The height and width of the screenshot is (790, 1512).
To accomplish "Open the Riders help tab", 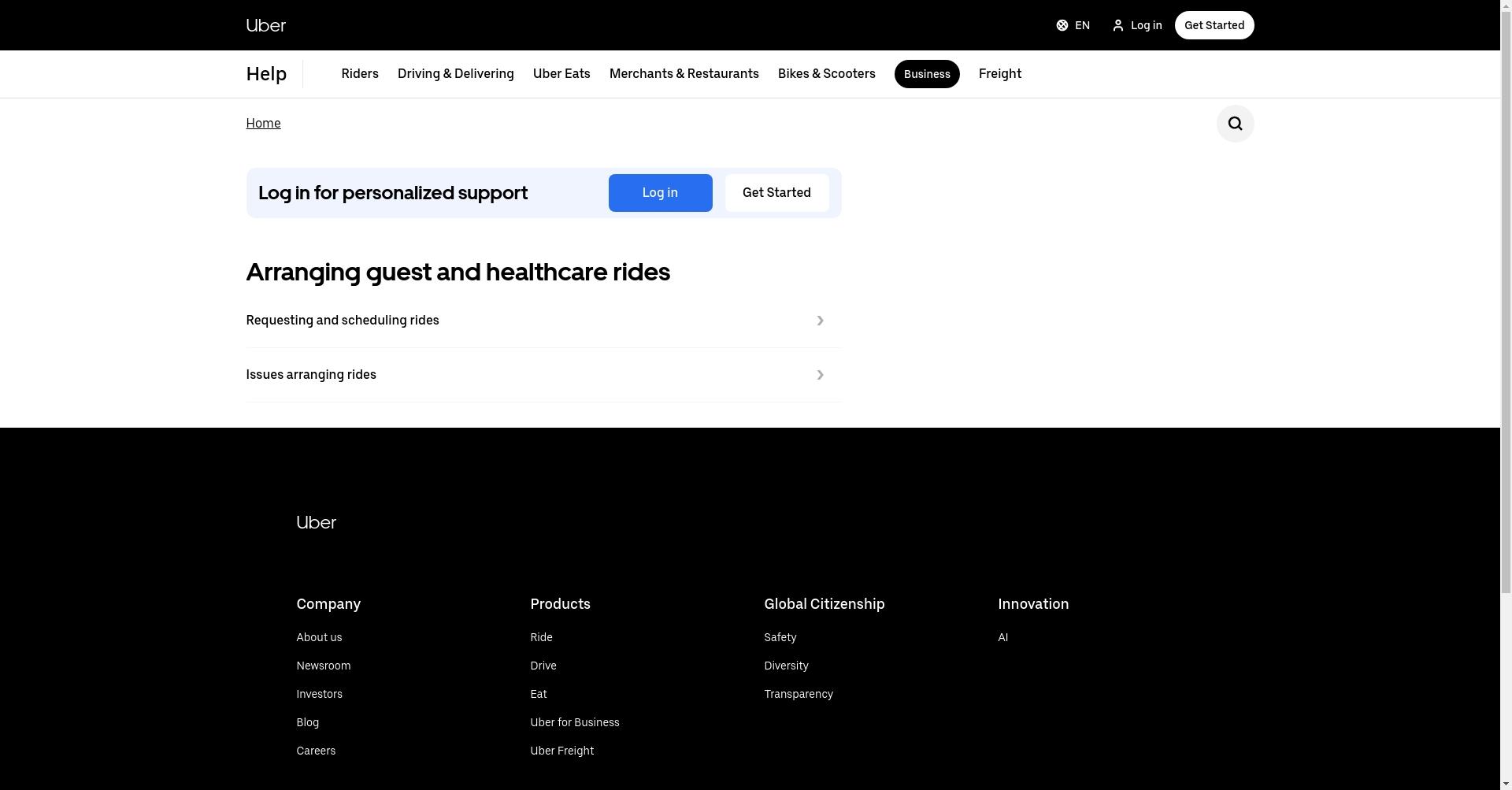I will tap(360, 74).
